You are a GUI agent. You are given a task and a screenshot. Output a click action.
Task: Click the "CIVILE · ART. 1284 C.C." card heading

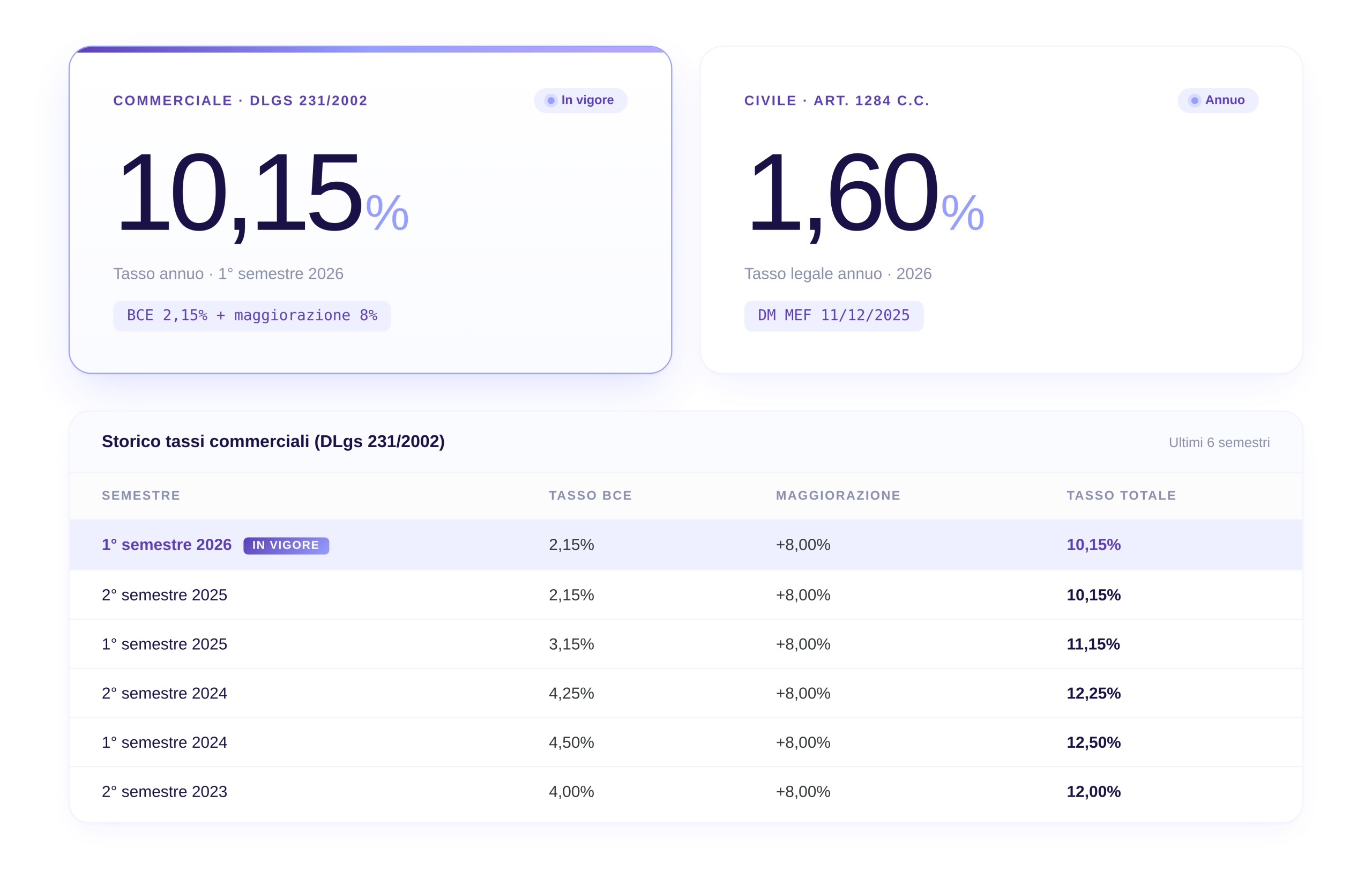[x=837, y=101]
